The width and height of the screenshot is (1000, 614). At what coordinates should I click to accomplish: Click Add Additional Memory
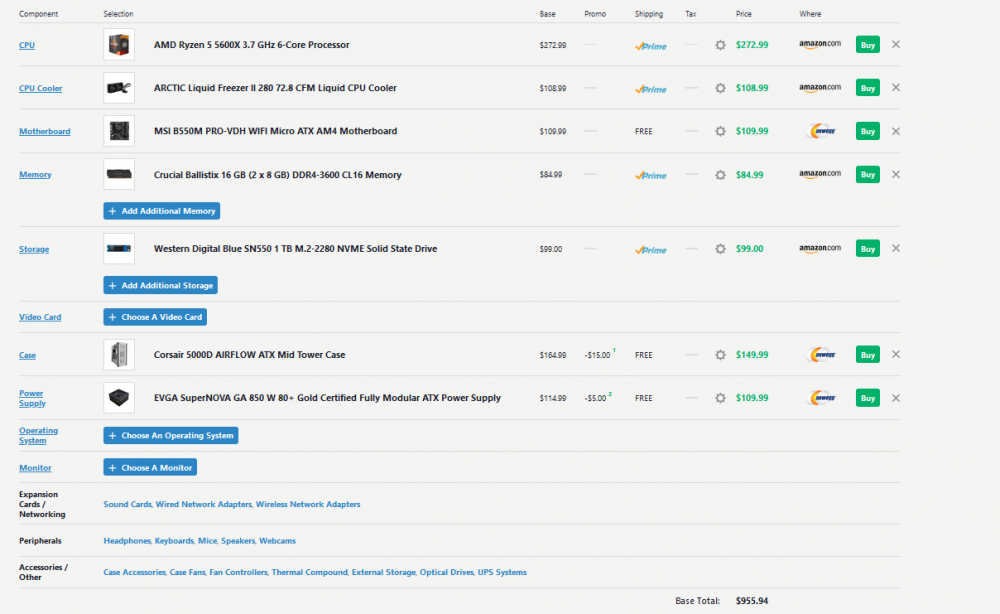(161, 210)
